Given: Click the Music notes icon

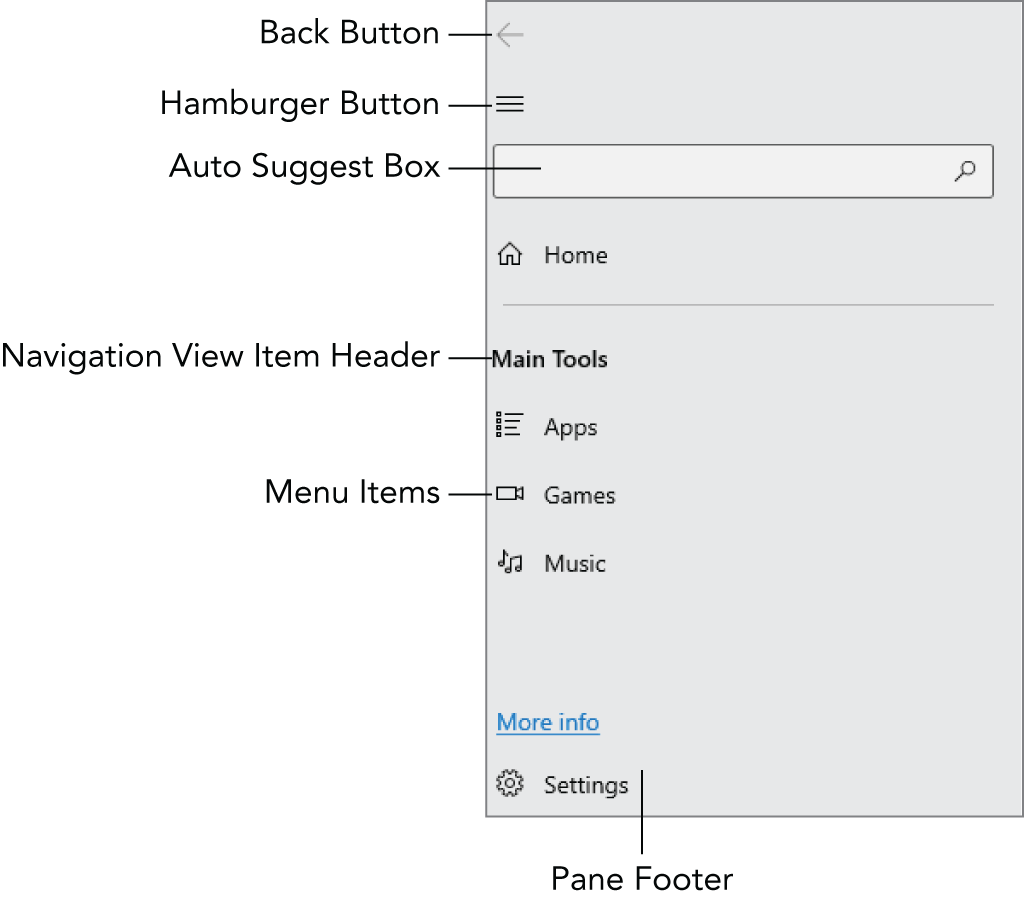Looking at the screenshot, I should click(510, 562).
